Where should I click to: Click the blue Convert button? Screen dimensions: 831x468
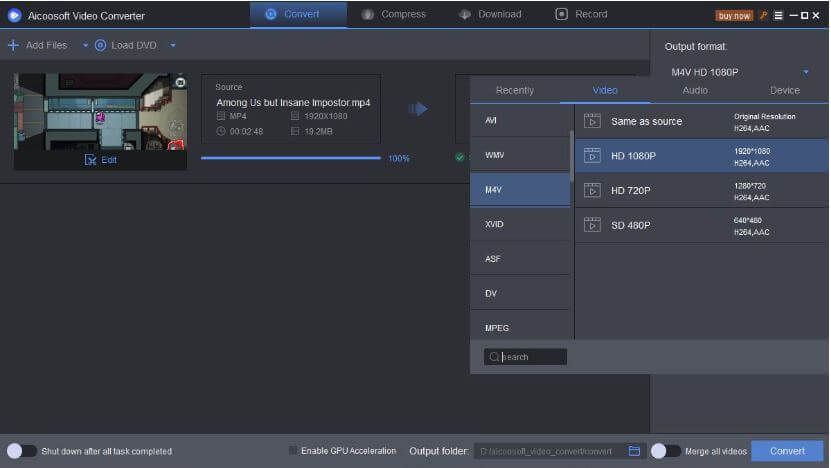[787, 451]
